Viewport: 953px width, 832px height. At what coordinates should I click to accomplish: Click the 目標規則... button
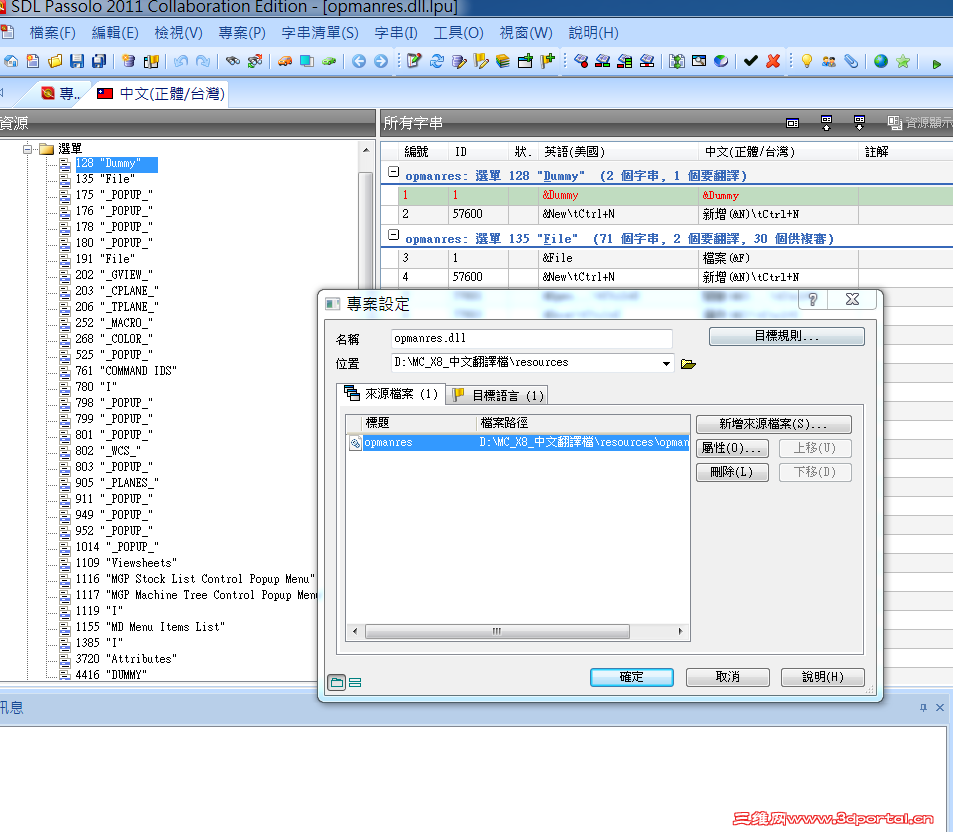pyautogui.click(x=786, y=336)
